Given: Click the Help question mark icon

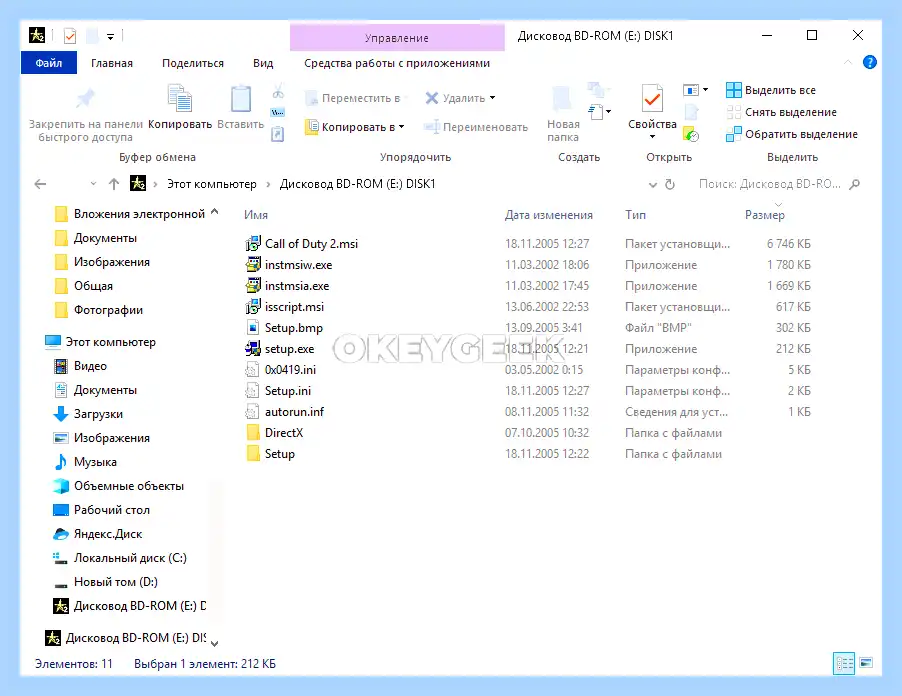Looking at the screenshot, I should tap(869, 62).
